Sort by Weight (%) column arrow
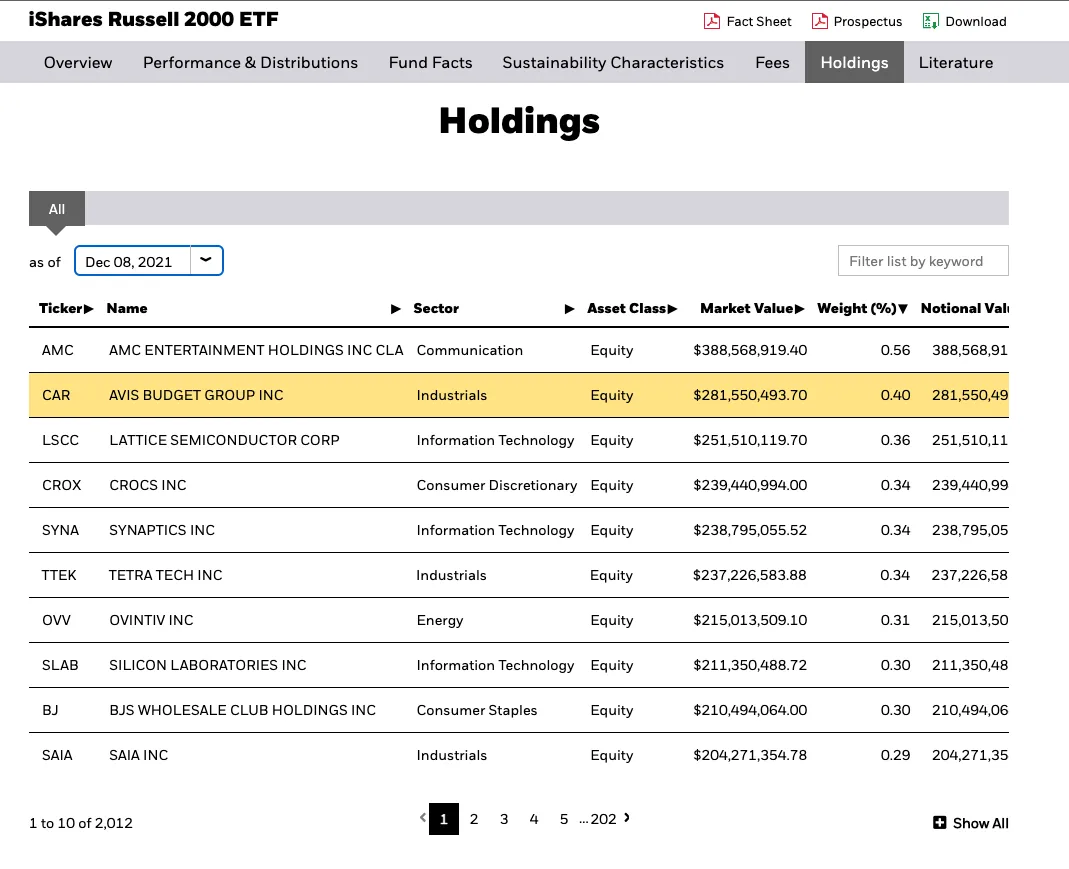The height and width of the screenshot is (869, 1069). point(903,309)
